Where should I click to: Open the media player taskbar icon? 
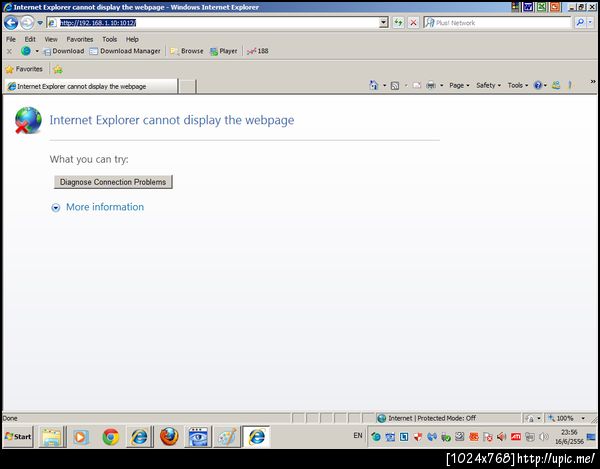pos(81,437)
